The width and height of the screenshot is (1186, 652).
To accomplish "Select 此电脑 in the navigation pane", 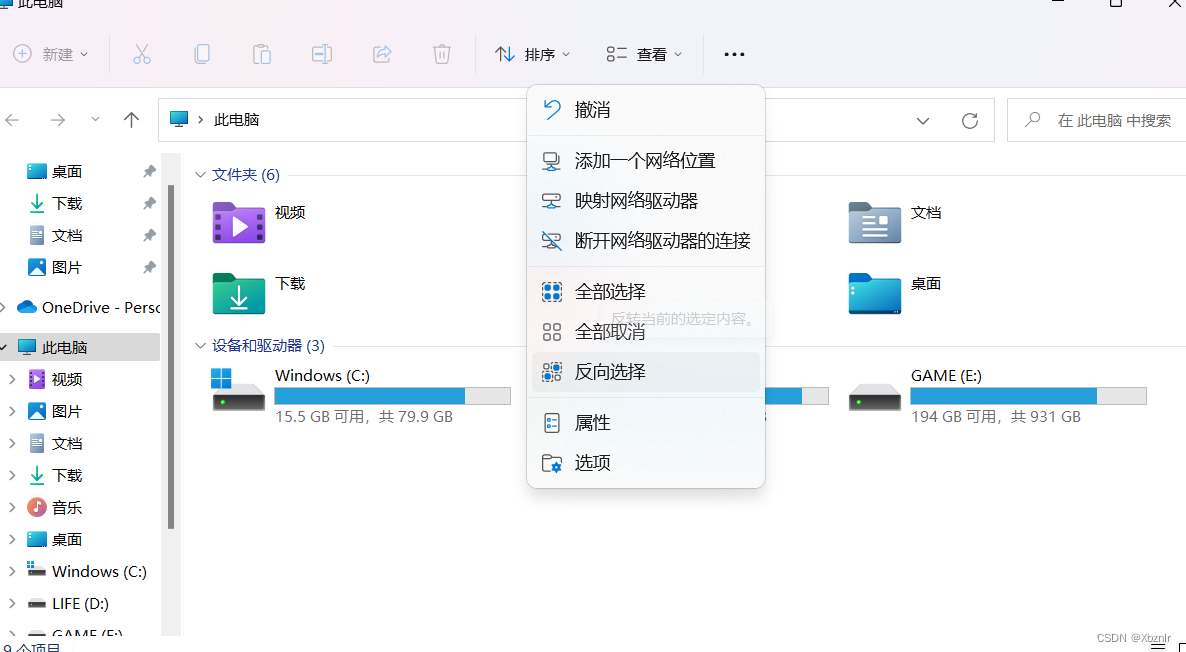I will pos(79,347).
